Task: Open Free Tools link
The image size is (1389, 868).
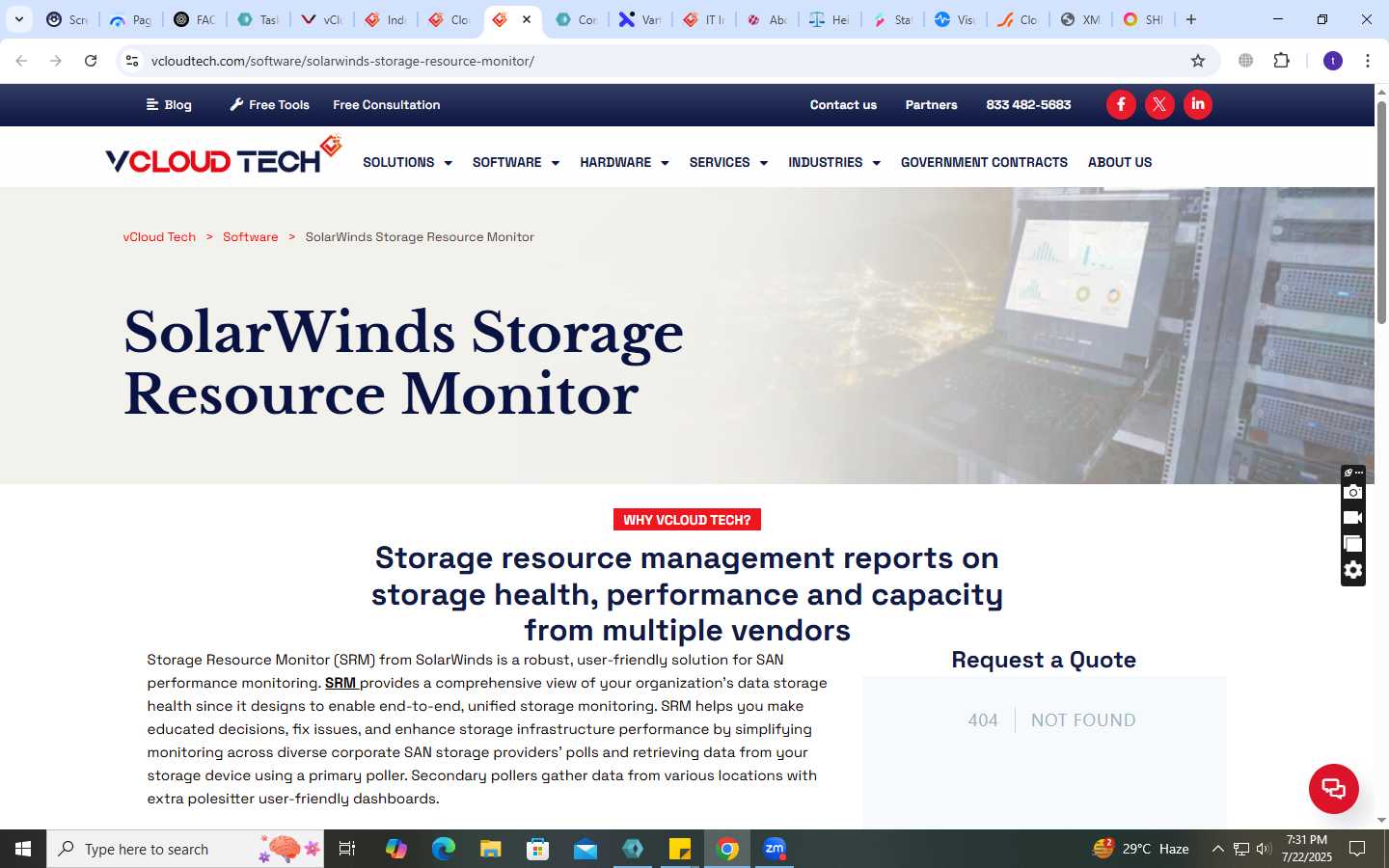Action: [269, 105]
